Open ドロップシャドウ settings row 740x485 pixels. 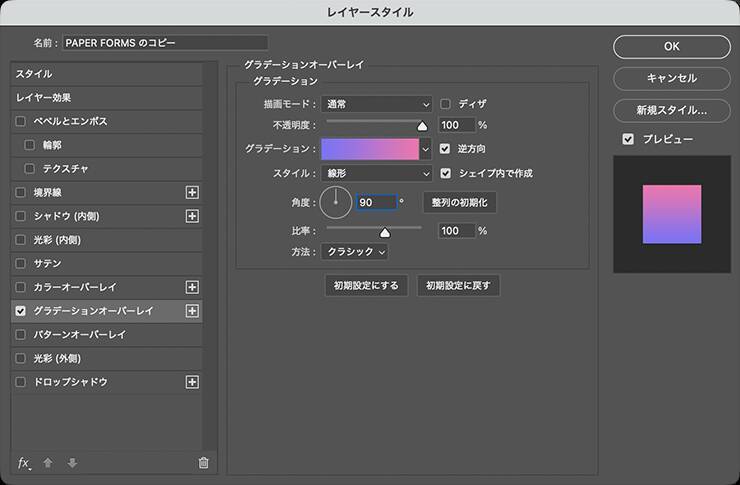click(x=107, y=382)
